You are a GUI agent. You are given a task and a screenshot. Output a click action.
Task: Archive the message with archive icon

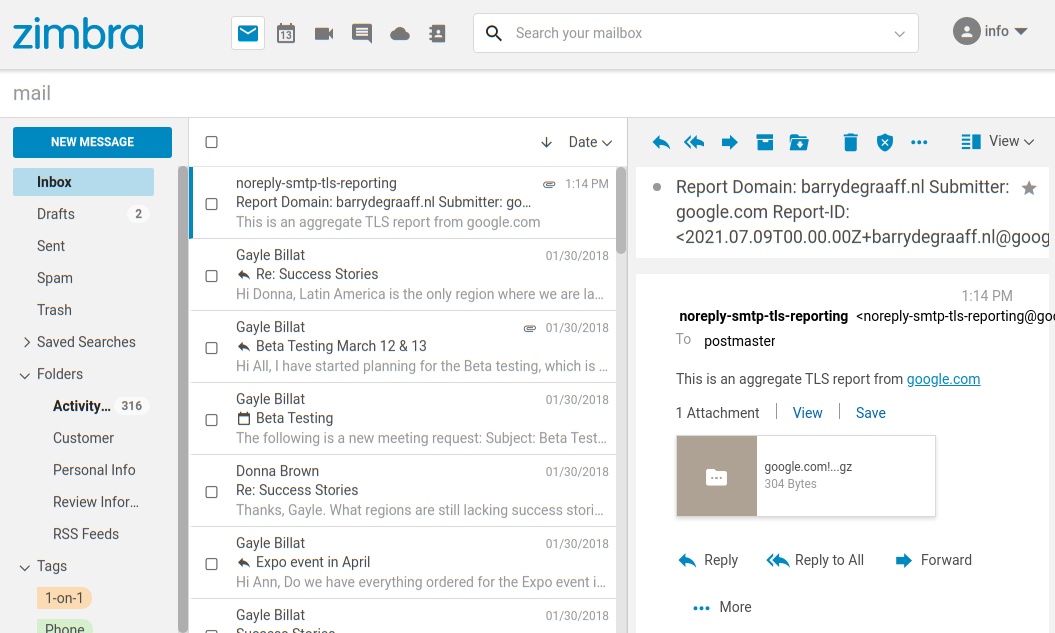pyautogui.click(x=765, y=142)
